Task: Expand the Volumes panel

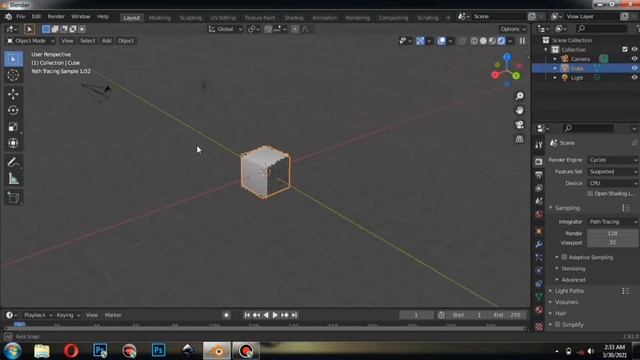Action: pos(567,302)
